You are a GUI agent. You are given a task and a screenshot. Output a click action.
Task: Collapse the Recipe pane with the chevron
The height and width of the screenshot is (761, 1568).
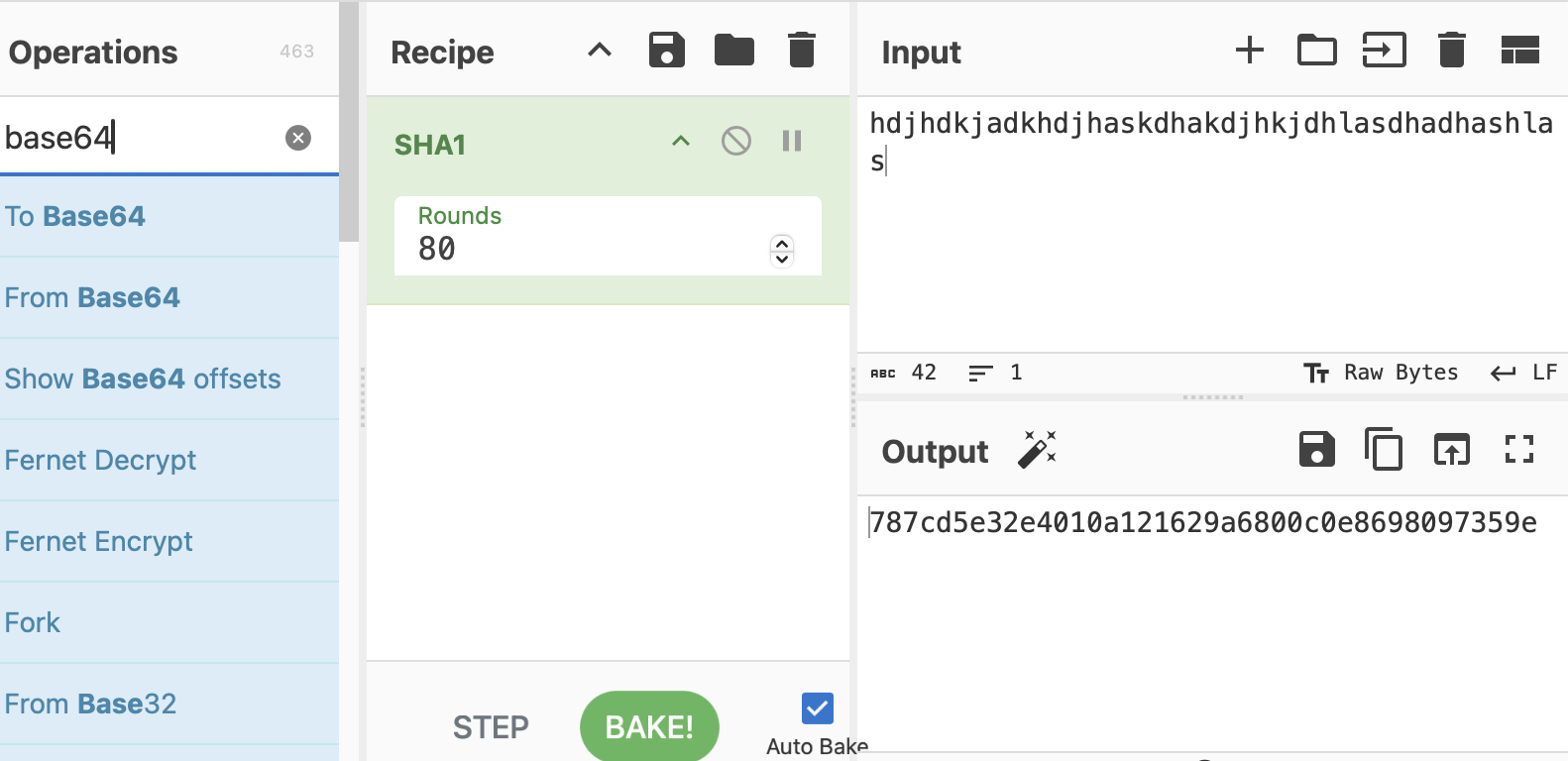pyautogui.click(x=600, y=50)
